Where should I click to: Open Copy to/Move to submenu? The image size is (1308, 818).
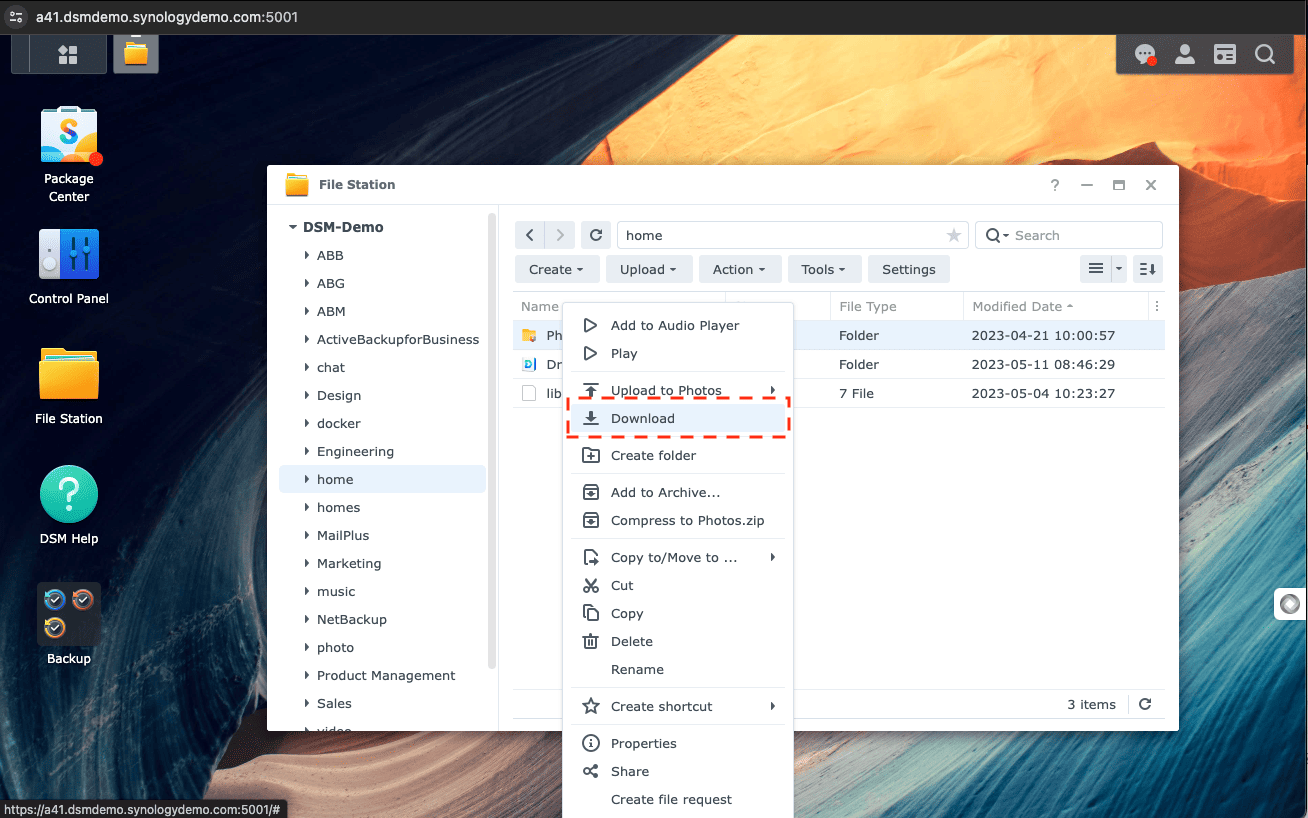pyautogui.click(x=678, y=557)
